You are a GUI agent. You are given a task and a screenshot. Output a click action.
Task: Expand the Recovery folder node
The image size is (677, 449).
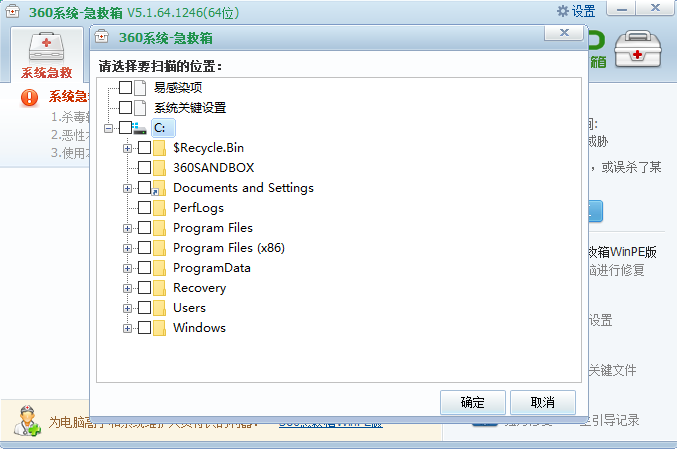pos(127,288)
